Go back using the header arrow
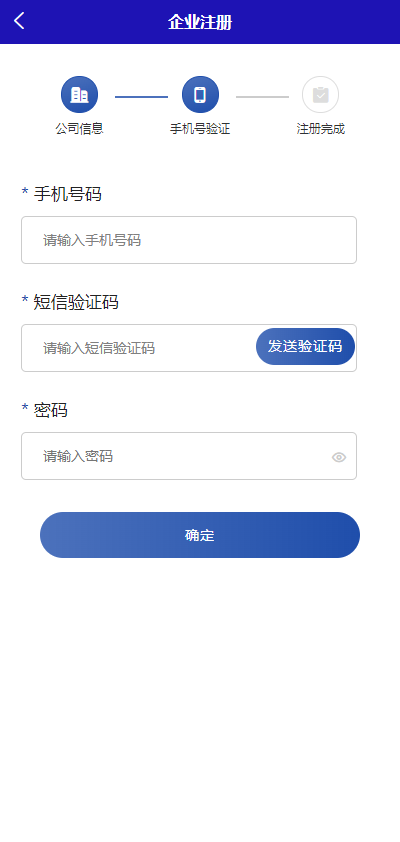 (x=19, y=21)
